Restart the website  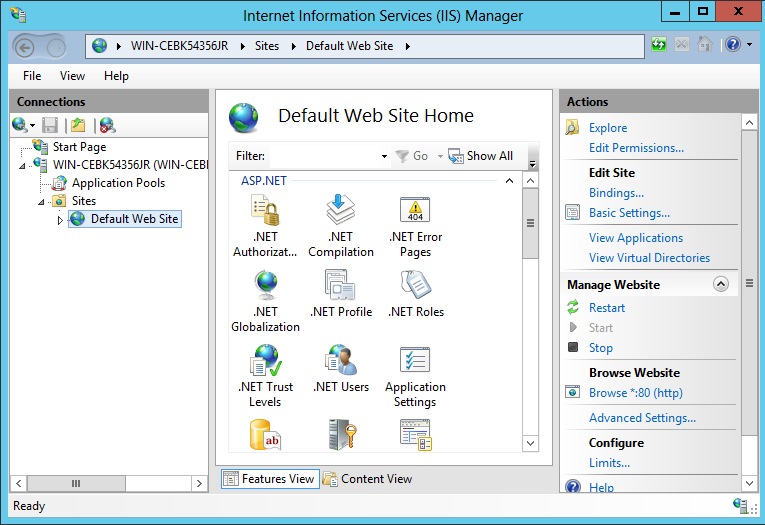(x=606, y=308)
